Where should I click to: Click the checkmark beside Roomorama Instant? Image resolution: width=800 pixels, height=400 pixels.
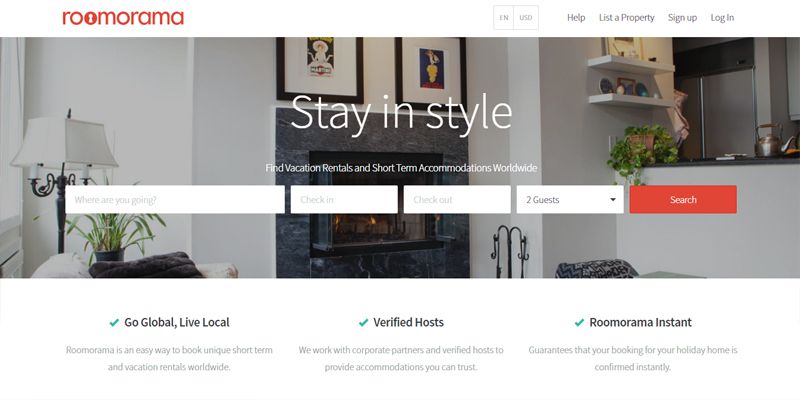(579, 322)
